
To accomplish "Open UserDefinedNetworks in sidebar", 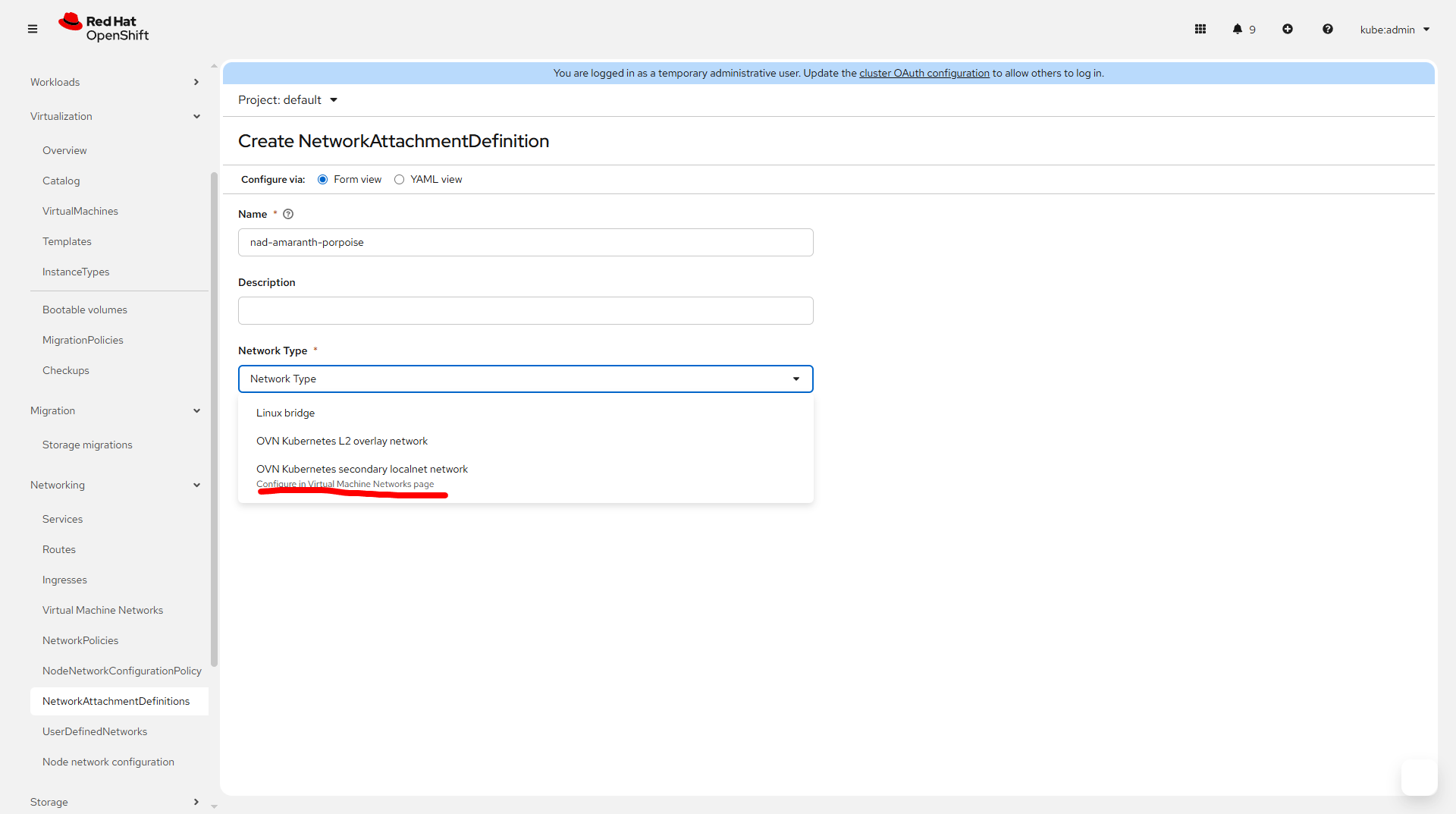I will coord(95,731).
